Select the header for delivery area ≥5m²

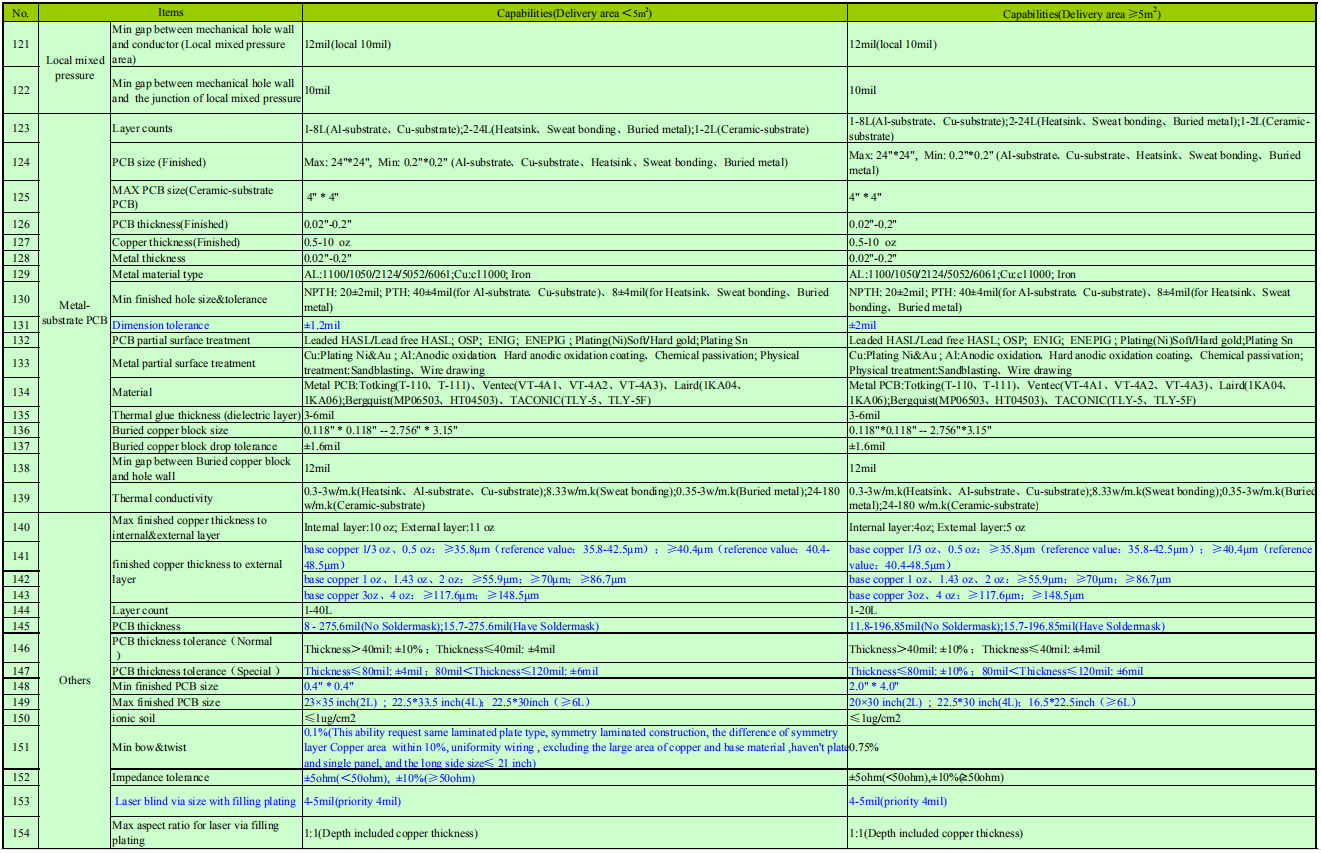click(x=1081, y=13)
